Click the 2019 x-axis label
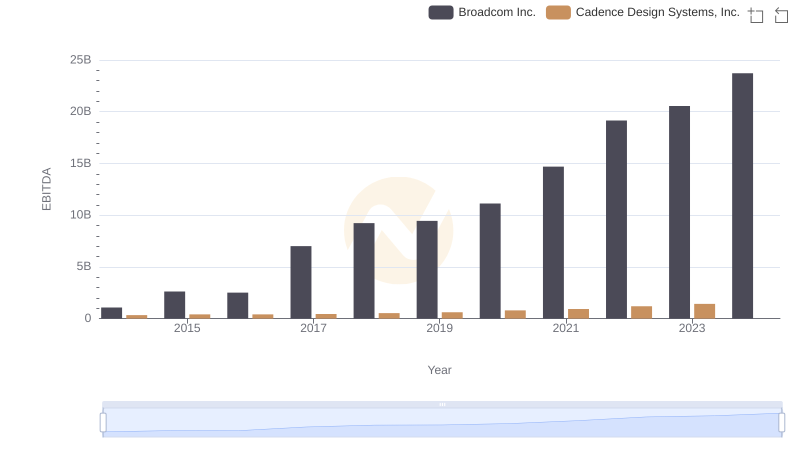The image size is (800, 461). pos(439,328)
